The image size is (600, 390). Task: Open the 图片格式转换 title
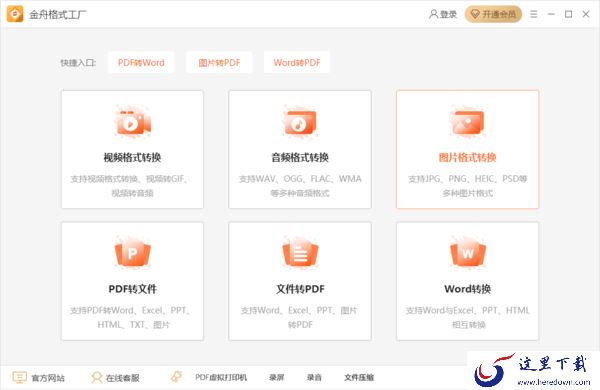467,157
